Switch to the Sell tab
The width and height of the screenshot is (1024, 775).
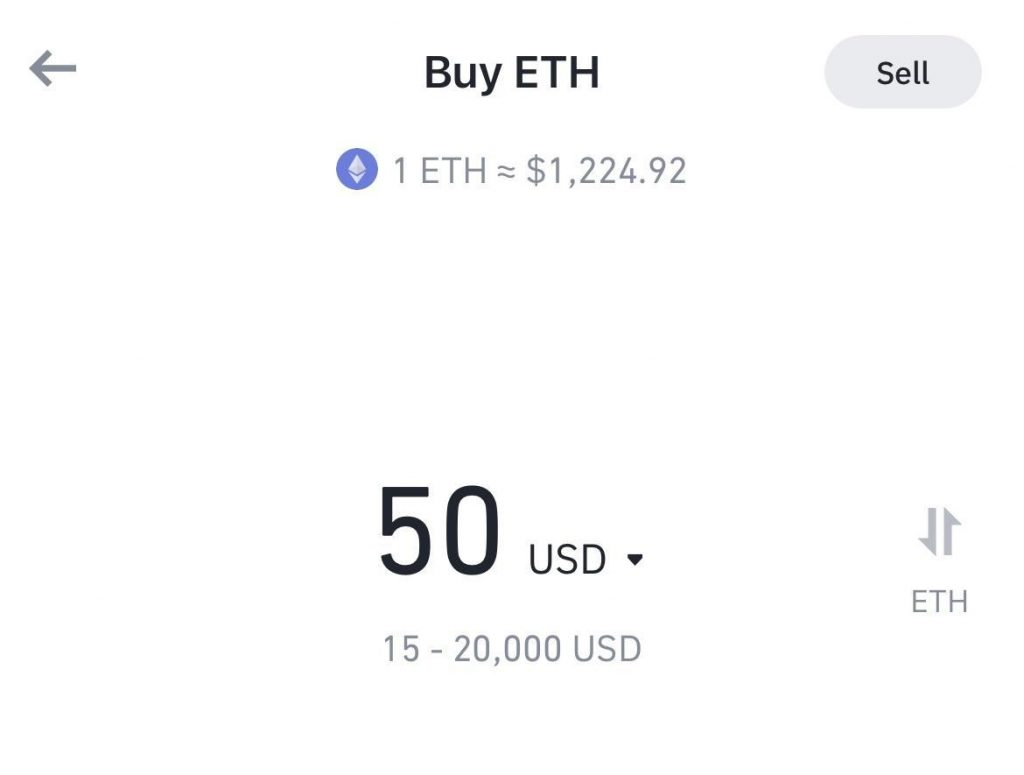coord(901,71)
